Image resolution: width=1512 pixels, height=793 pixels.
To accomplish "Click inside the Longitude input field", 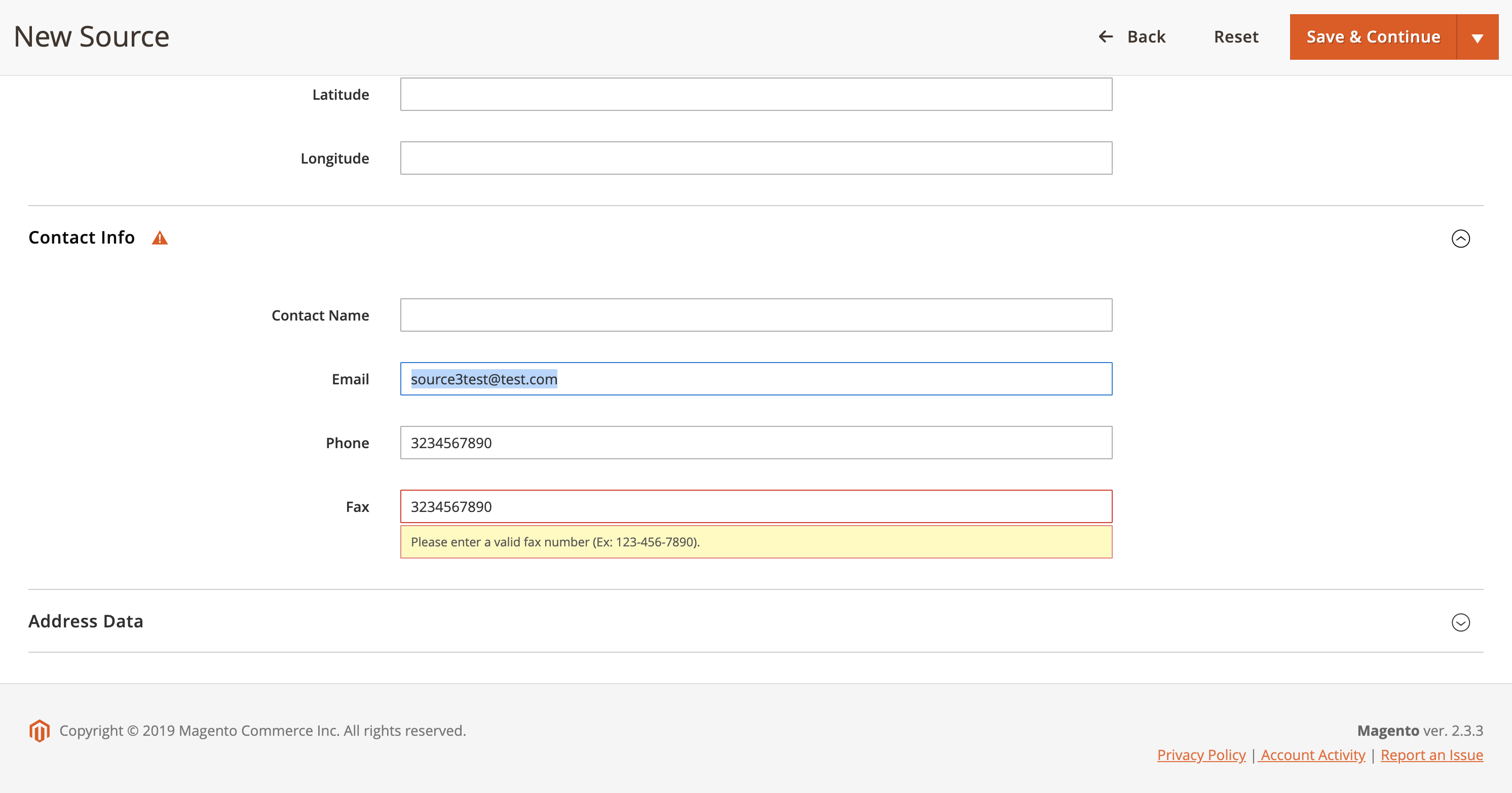I will point(756,157).
